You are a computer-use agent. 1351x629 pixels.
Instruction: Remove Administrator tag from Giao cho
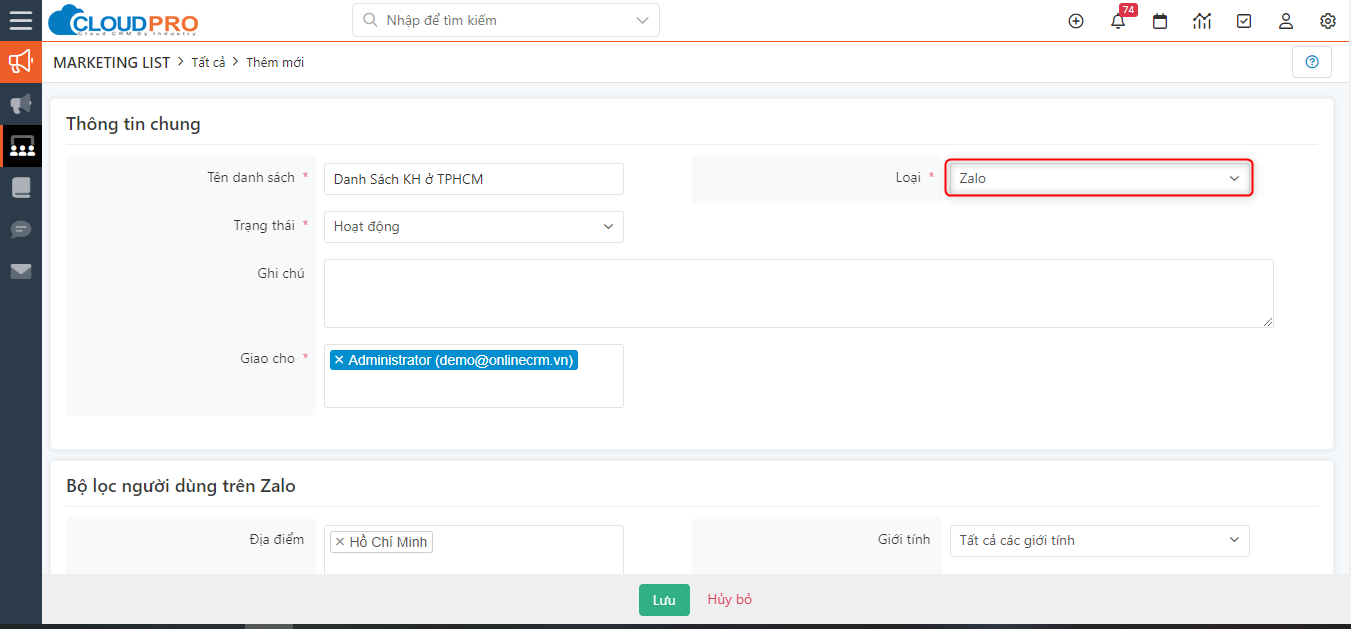tap(339, 360)
